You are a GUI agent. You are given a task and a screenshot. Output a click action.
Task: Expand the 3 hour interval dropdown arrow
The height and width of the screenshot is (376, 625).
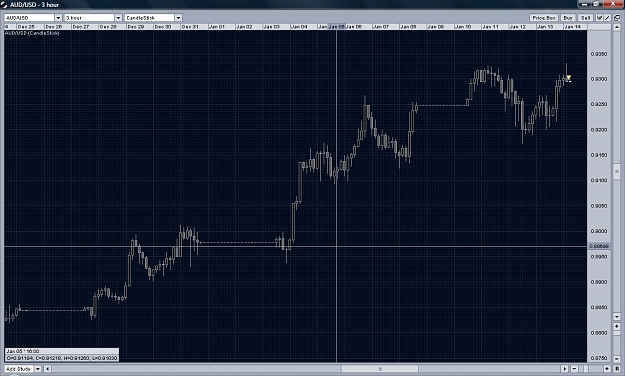[x=118, y=18]
